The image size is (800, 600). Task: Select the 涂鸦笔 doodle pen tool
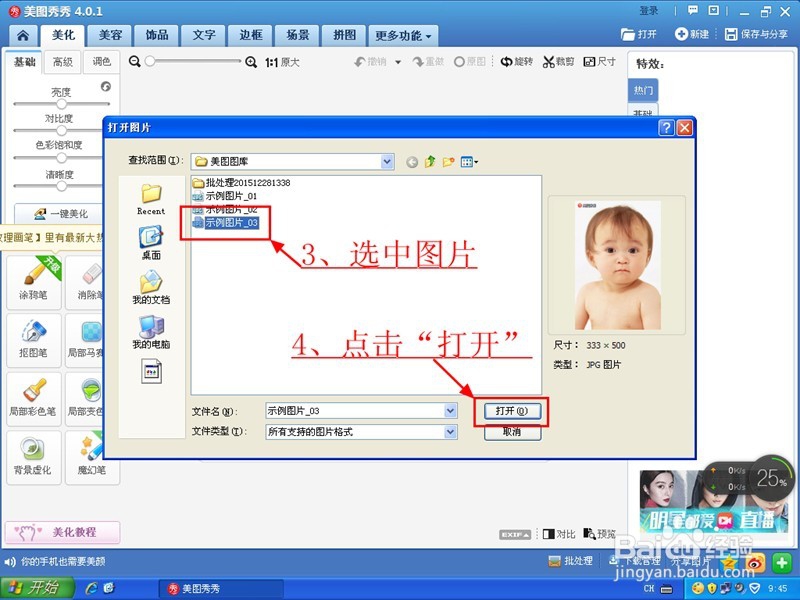point(33,283)
